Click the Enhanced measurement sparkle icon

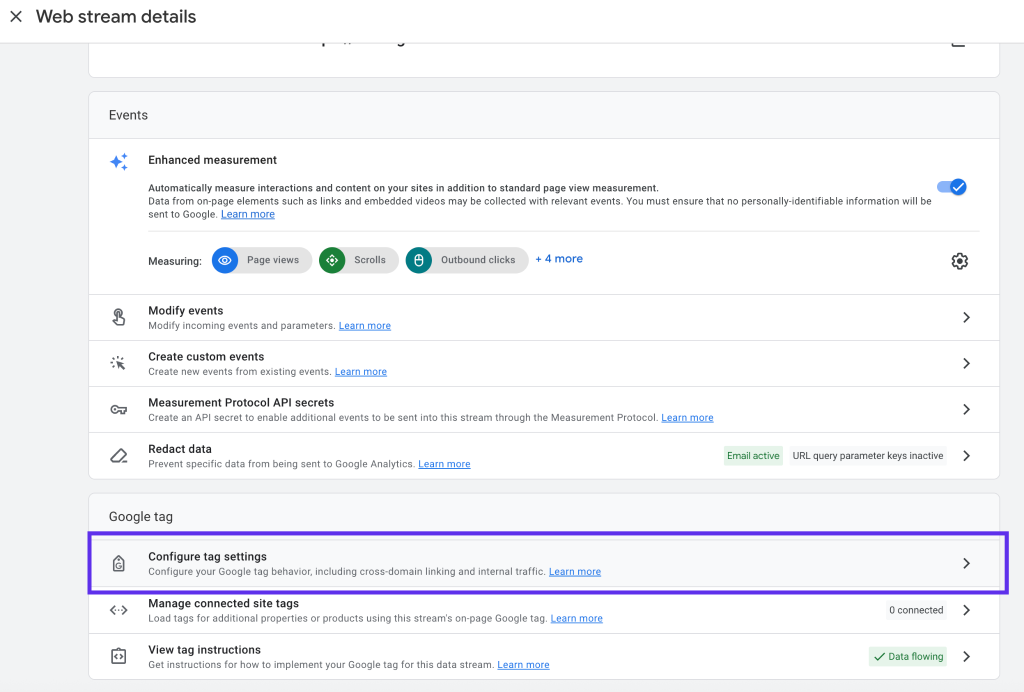tap(119, 162)
